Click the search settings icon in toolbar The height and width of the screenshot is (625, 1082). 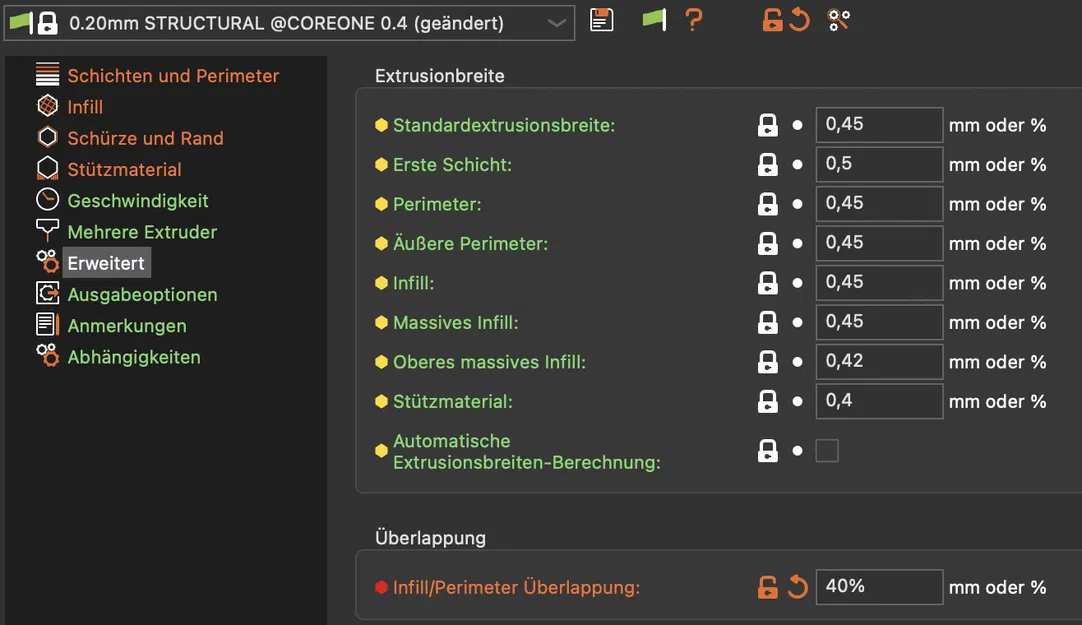click(x=839, y=20)
